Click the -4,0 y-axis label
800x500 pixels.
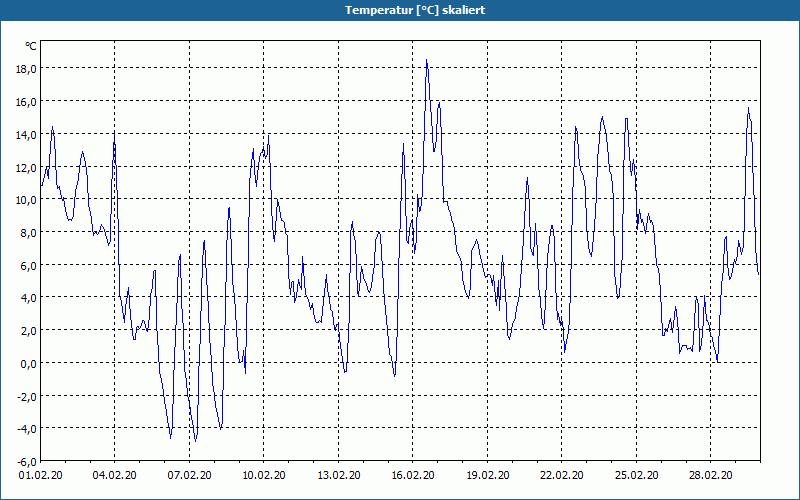click(27, 429)
